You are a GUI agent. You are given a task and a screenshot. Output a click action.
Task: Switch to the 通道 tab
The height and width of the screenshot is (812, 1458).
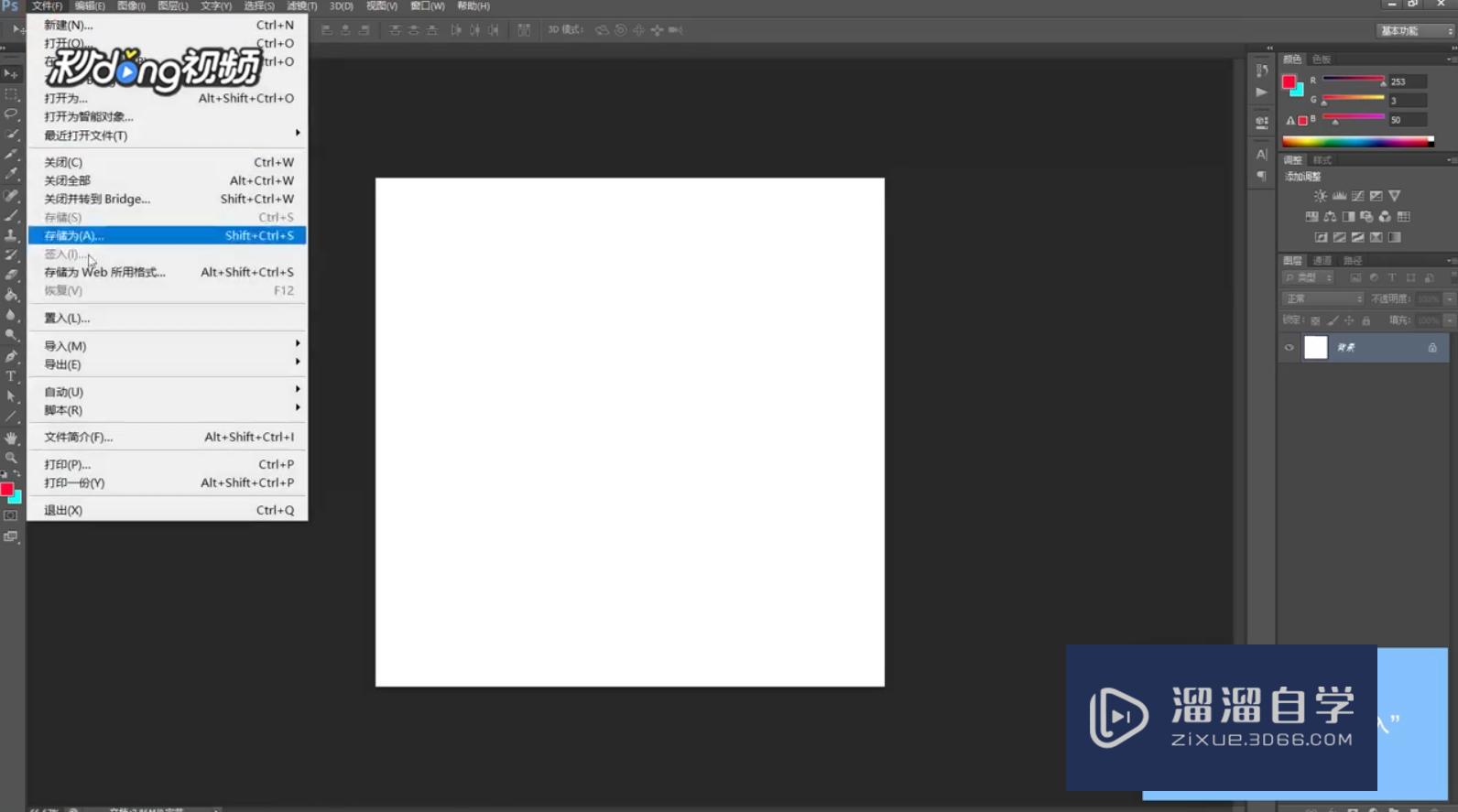point(1322,261)
